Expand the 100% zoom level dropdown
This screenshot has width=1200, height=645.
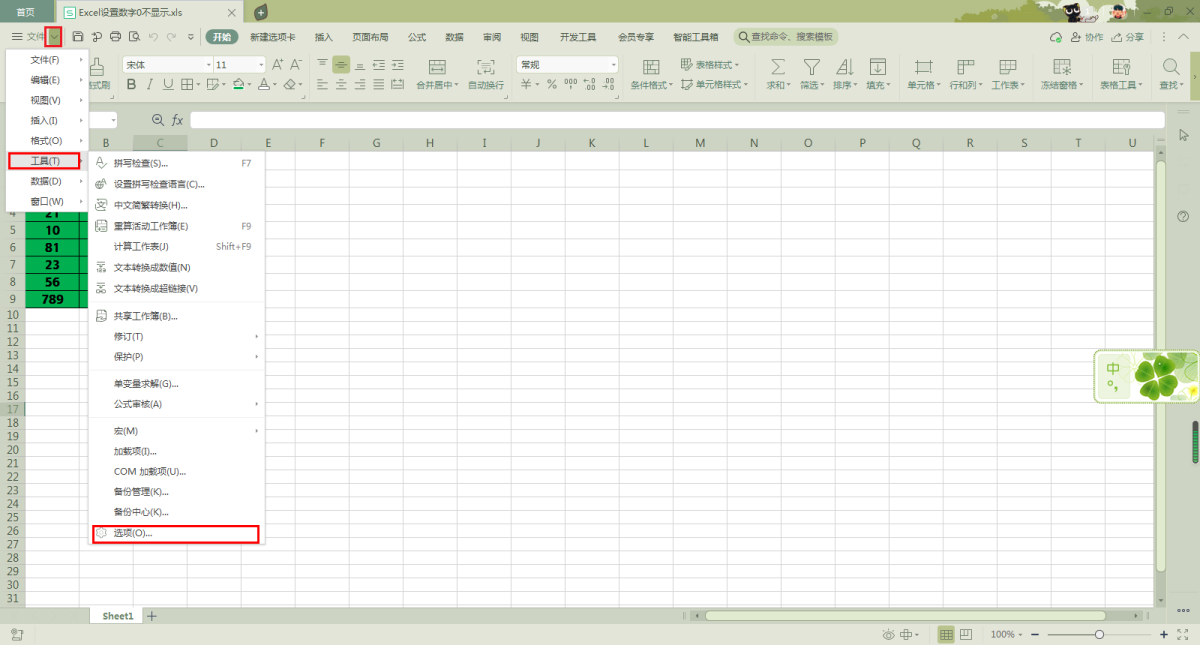pos(1004,635)
